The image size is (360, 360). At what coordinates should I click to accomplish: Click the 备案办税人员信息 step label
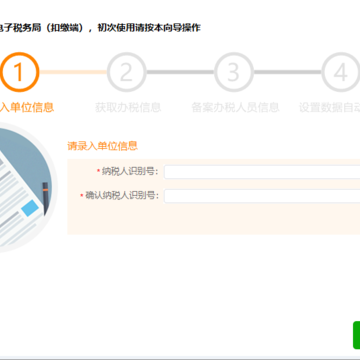(x=235, y=107)
